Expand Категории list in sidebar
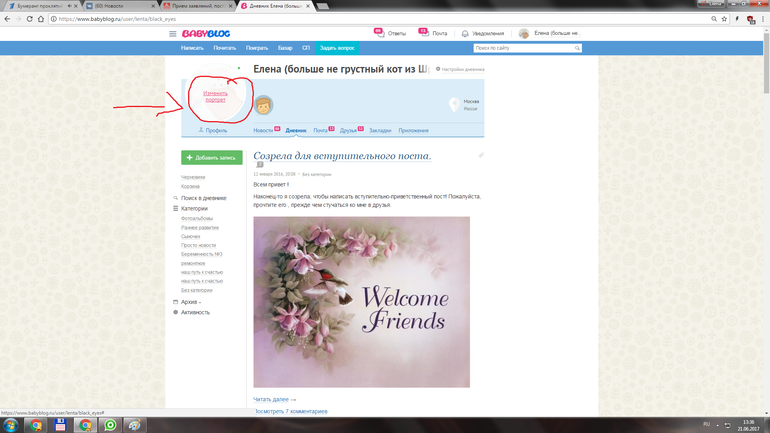Image resolution: width=770 pixels, height=433 pixels. [x=194, y=209]
